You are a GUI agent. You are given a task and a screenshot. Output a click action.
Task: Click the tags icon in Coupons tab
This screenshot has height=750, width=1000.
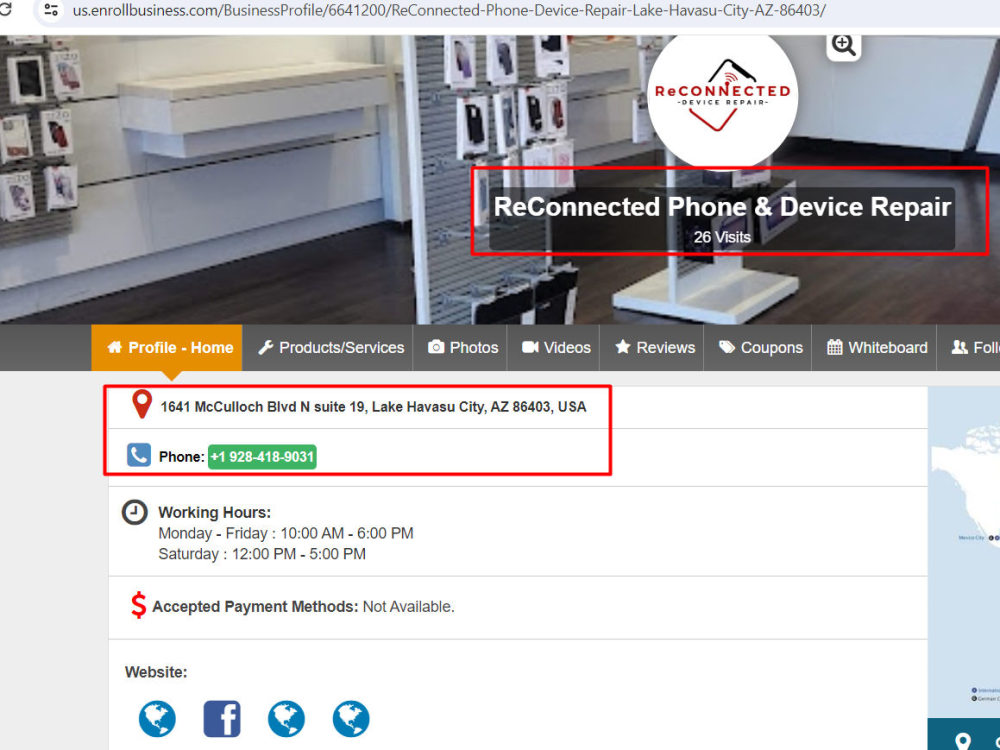(727, 347)
